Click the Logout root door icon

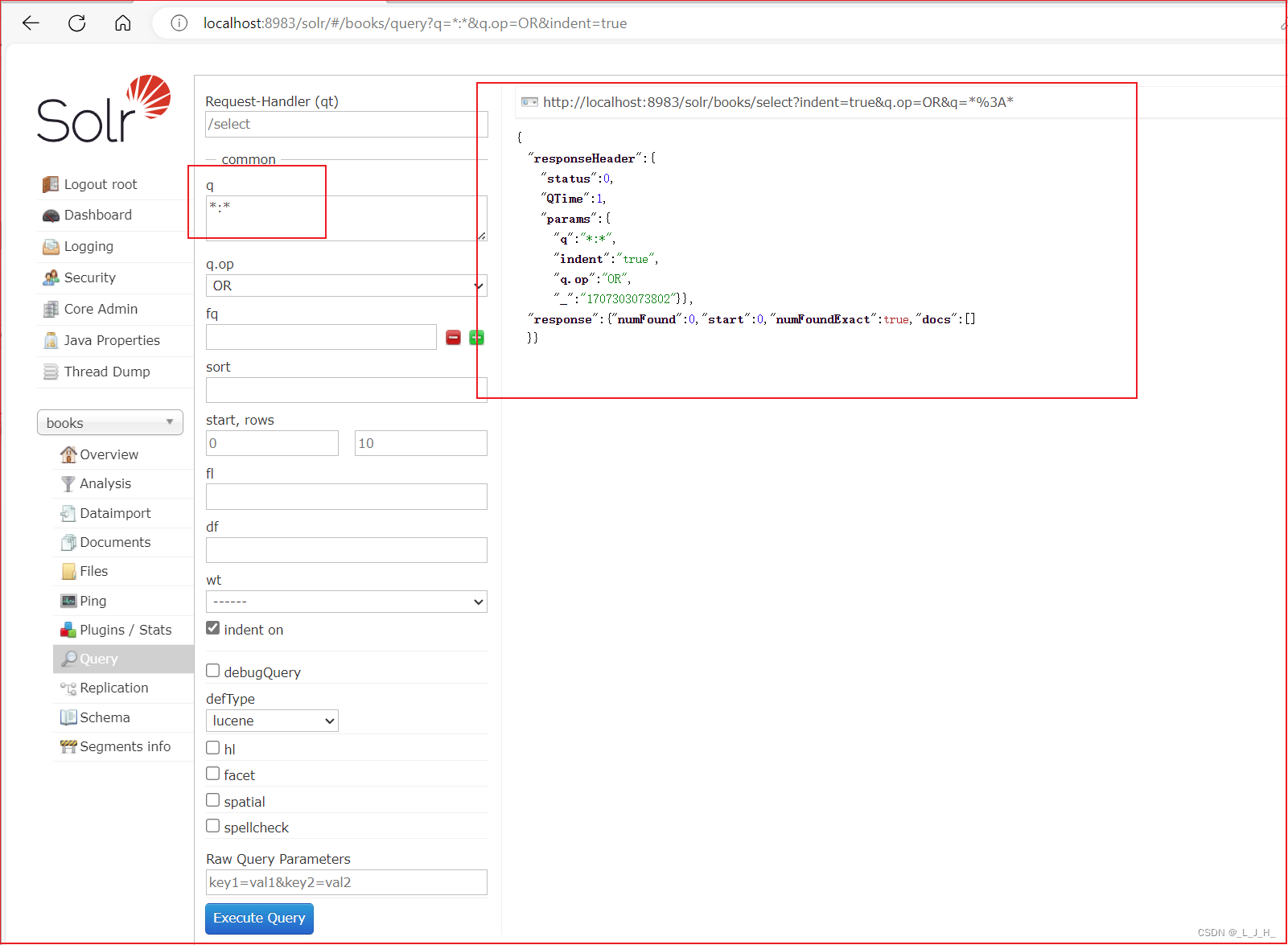click(x=51, y=184)
